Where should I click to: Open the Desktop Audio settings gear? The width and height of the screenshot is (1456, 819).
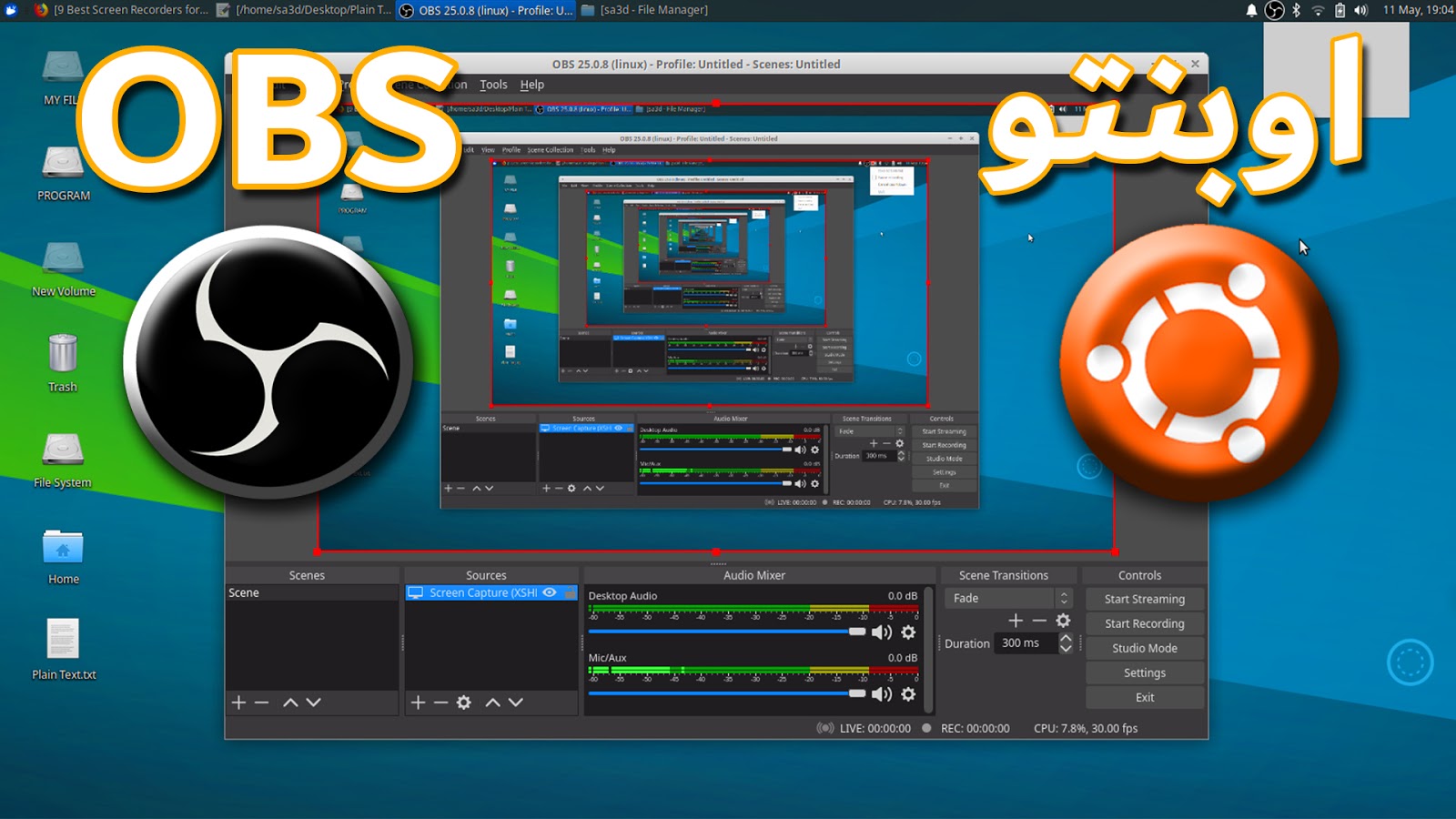[x=908, y=632]
